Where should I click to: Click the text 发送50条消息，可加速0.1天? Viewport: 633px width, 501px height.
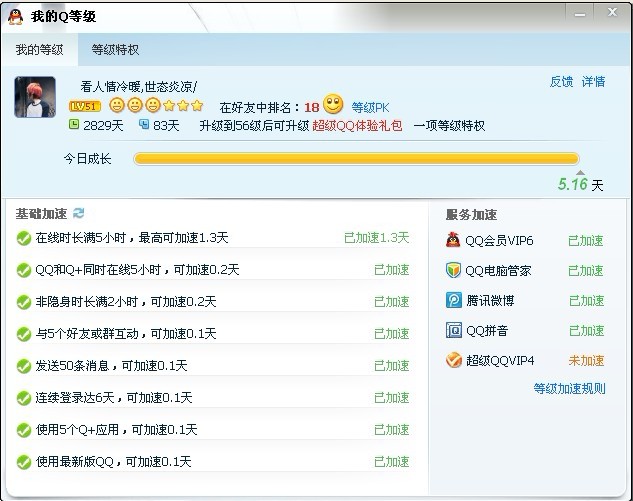111,366
